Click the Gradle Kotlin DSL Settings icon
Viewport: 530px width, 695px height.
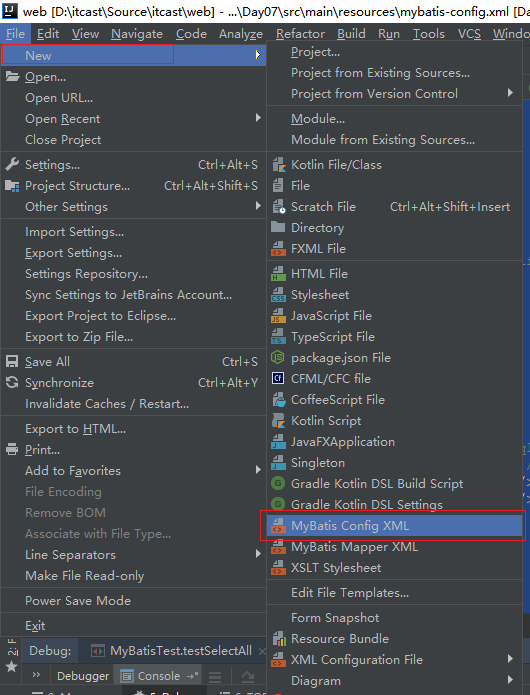278,504
